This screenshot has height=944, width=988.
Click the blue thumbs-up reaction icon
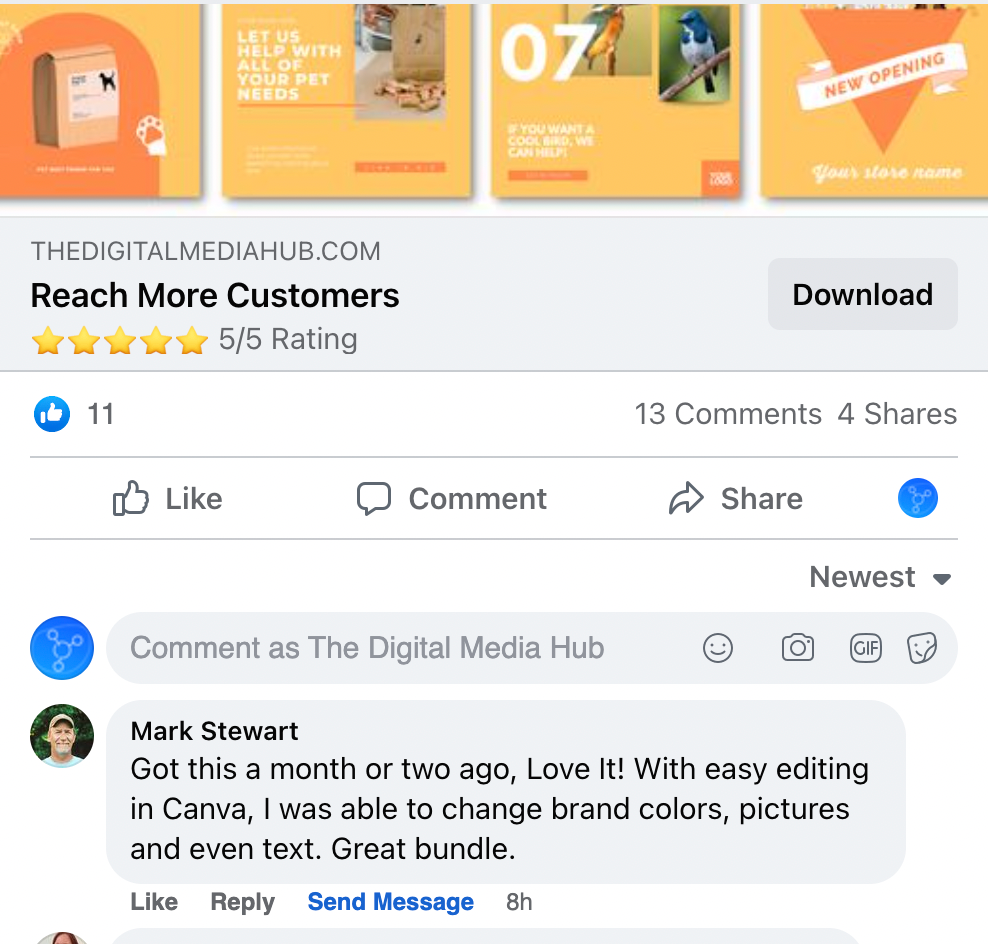52,414
